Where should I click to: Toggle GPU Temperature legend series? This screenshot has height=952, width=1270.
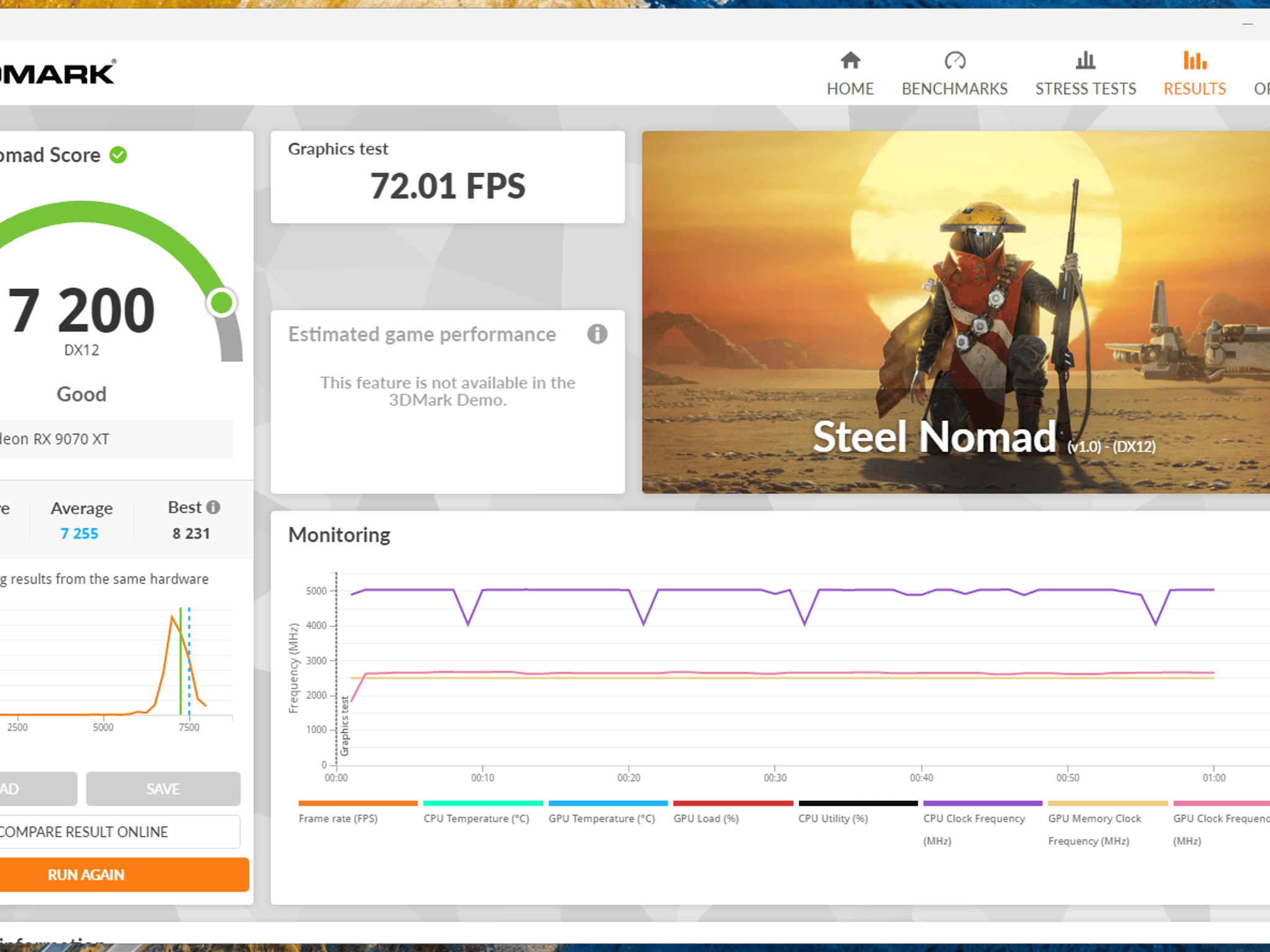608,813
